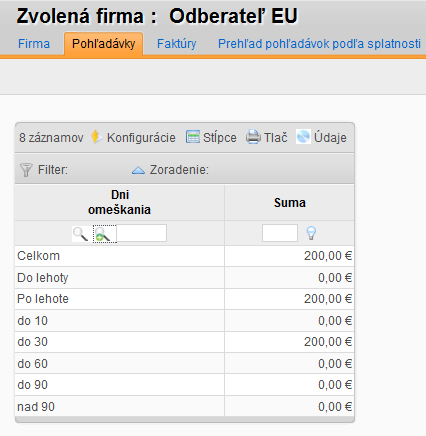Sort by the Suma column header

click(x=290, y=203)
